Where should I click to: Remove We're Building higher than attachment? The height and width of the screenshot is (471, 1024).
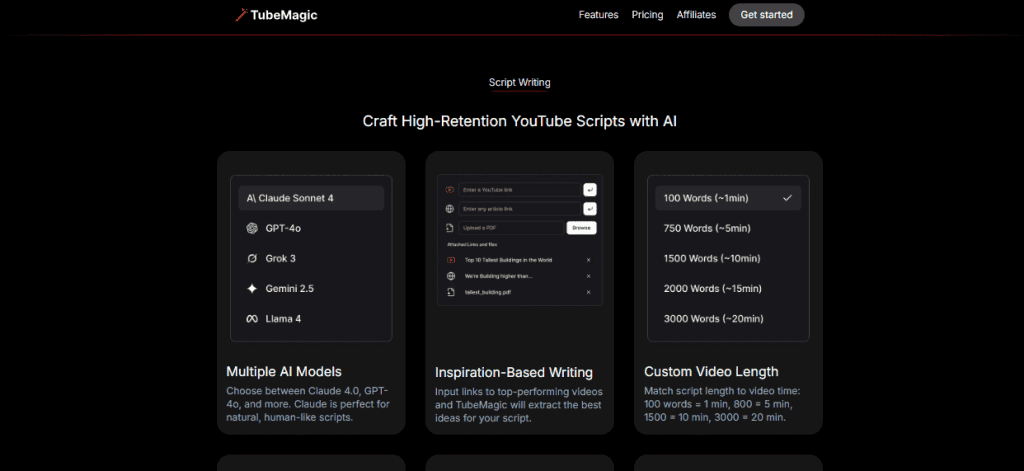(588, 276)
